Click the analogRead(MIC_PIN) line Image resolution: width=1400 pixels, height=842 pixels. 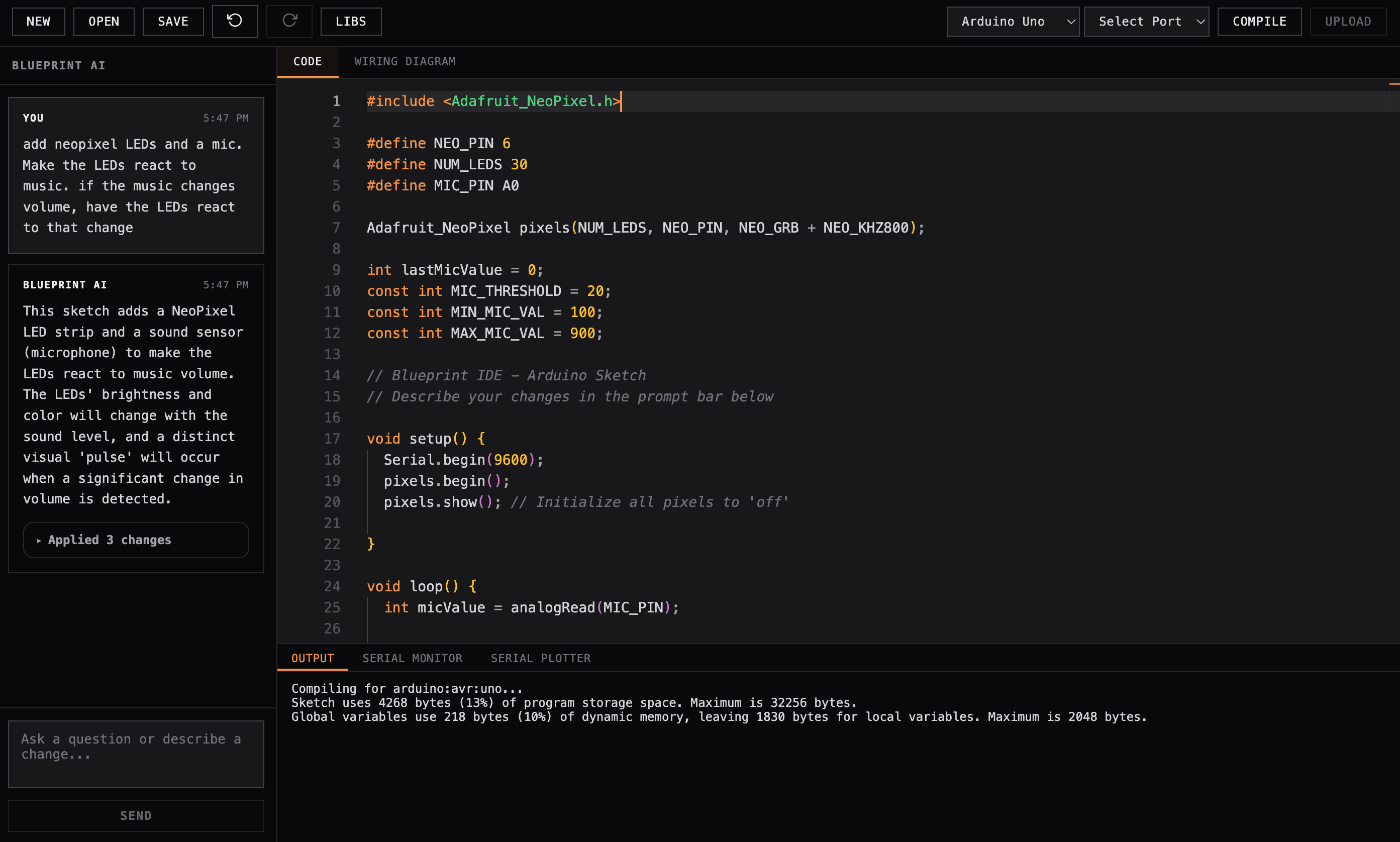click(531, 607)
